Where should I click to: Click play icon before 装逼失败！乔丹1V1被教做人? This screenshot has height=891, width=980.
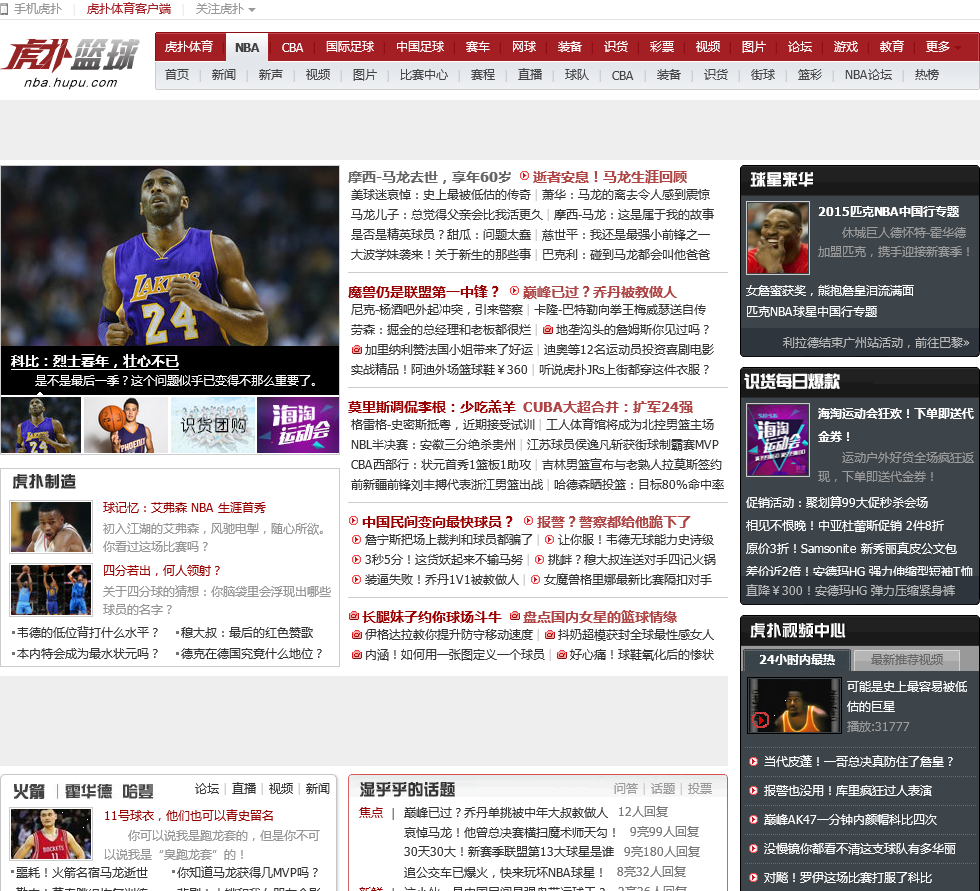[x=356, y=579]
